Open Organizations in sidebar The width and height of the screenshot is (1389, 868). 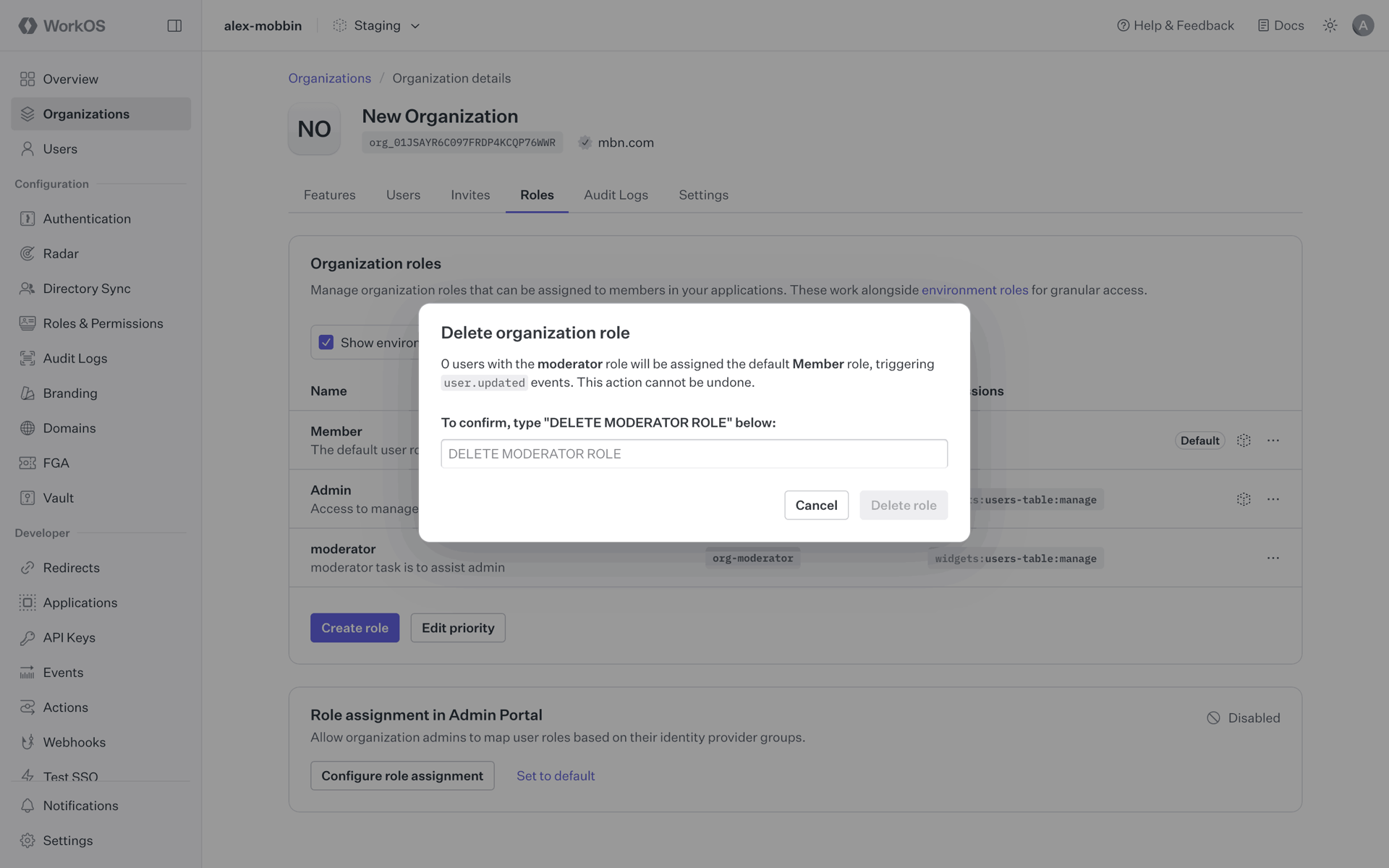(x=101, y=114)
